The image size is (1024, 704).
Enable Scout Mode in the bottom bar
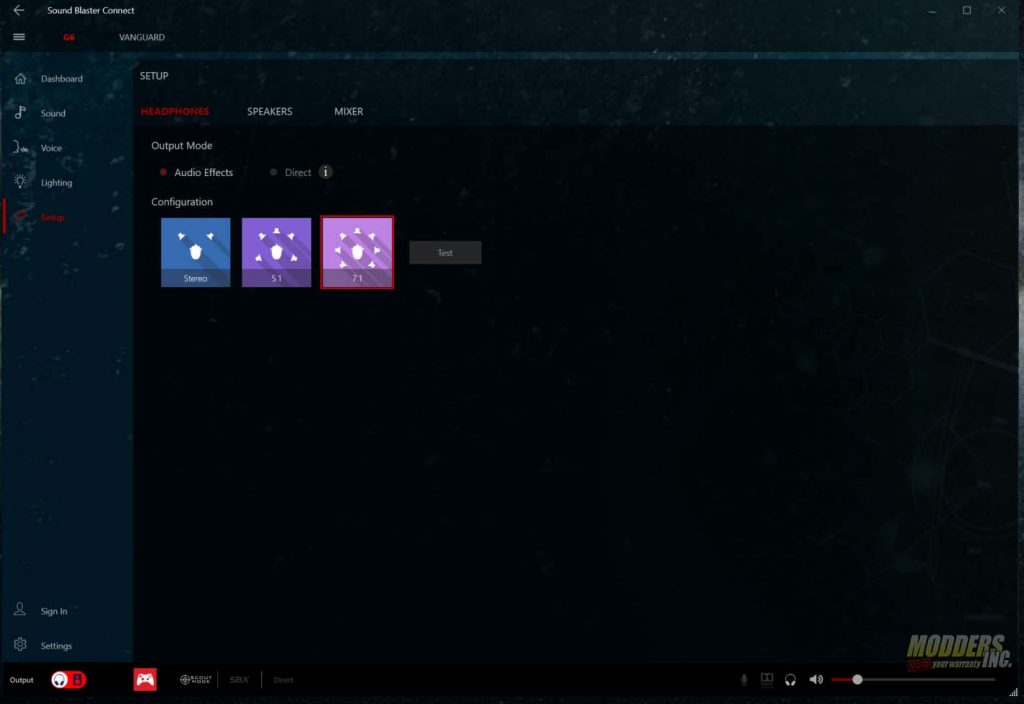[x=195, y=679]
